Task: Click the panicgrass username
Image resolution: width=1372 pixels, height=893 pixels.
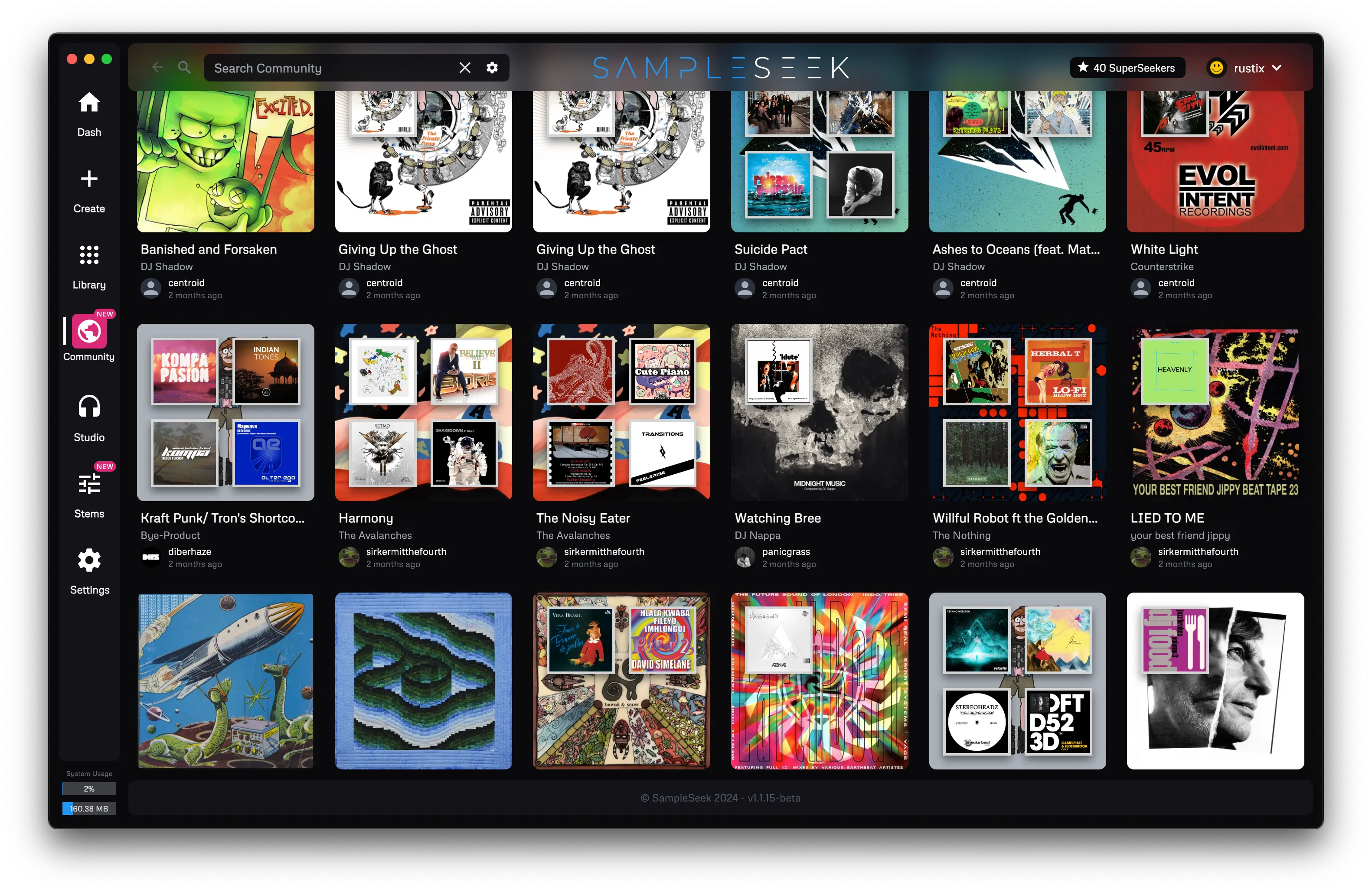Action: (786, 551)
